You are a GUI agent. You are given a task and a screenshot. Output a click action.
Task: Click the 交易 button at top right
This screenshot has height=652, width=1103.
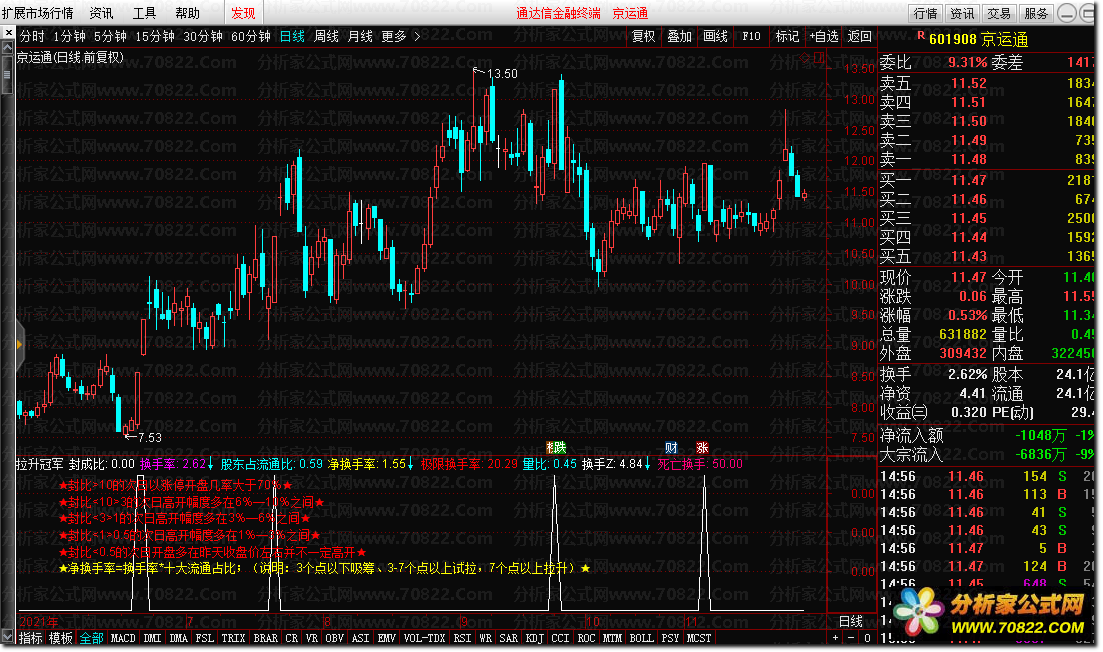(x=998, y=13)
